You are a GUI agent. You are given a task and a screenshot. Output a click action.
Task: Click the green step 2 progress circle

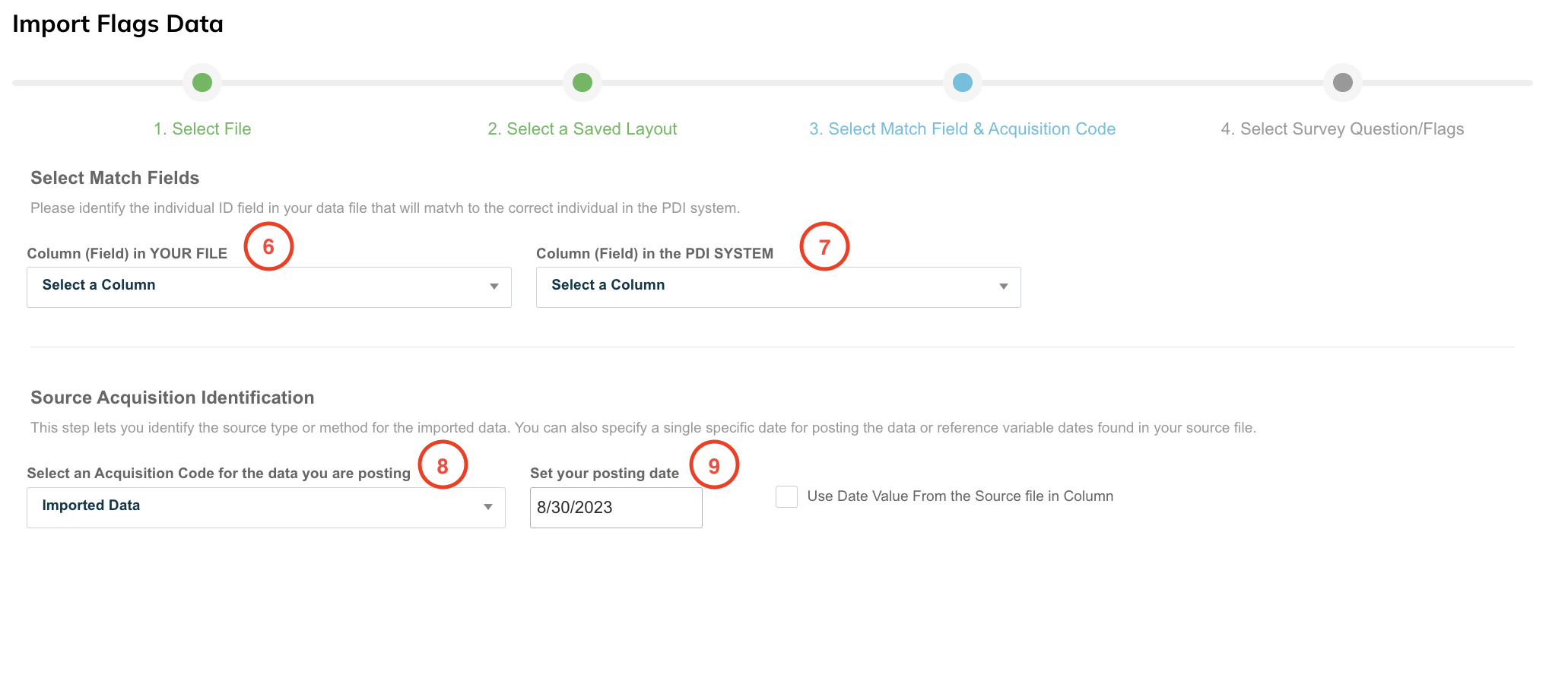(x=582, y=82)
